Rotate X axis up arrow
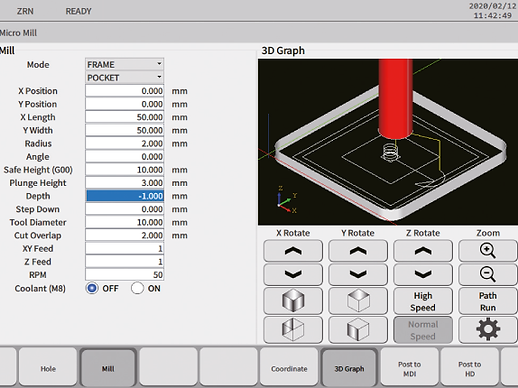518x388 pixels. (293, 251)
